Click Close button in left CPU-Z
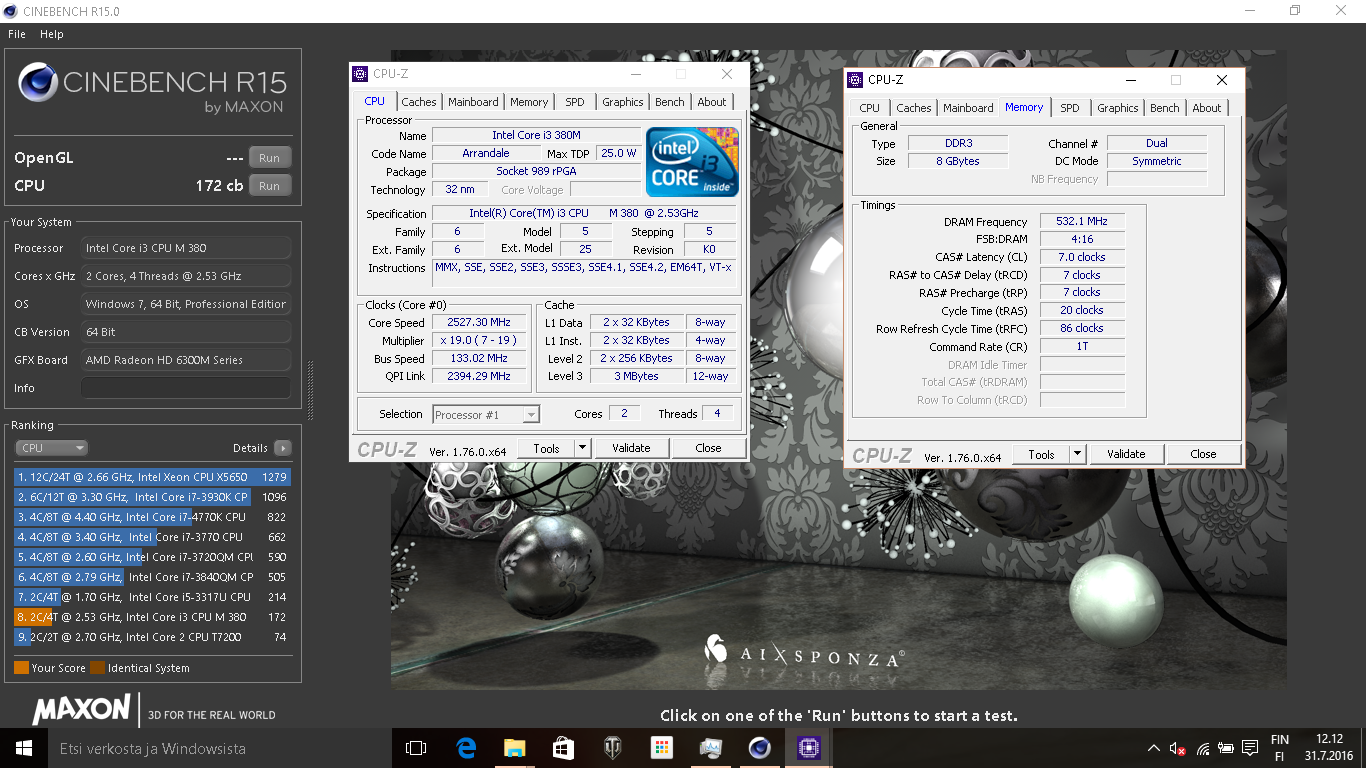 pos(708,448)
